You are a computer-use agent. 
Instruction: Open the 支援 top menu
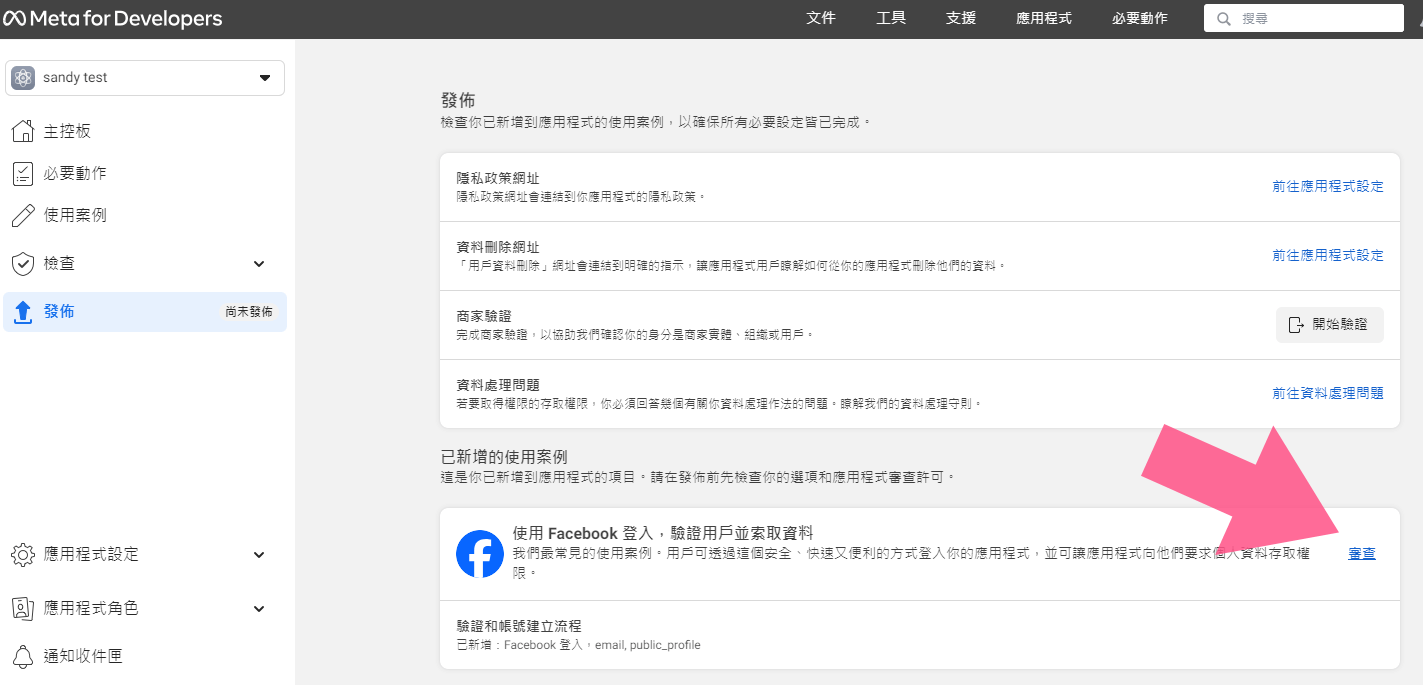[961, 18]
